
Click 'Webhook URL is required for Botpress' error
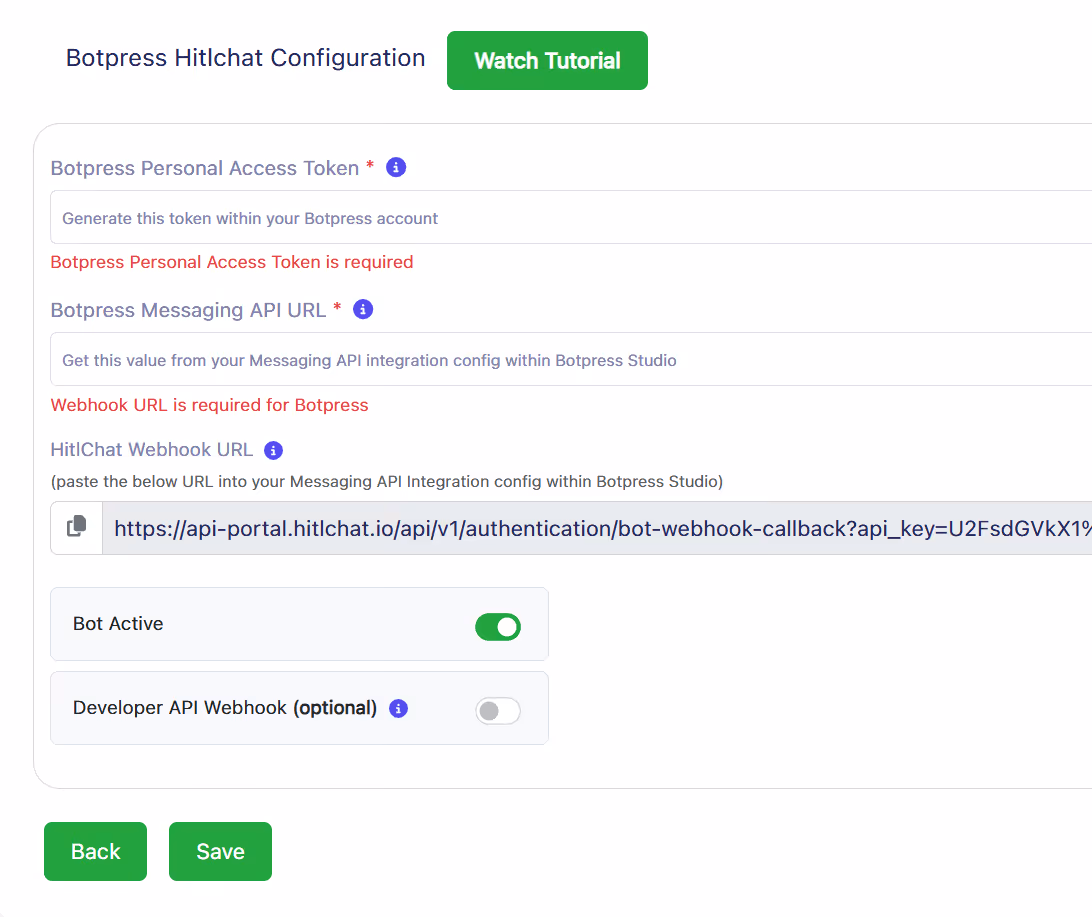pyautogui.click(x=210, y=405)
